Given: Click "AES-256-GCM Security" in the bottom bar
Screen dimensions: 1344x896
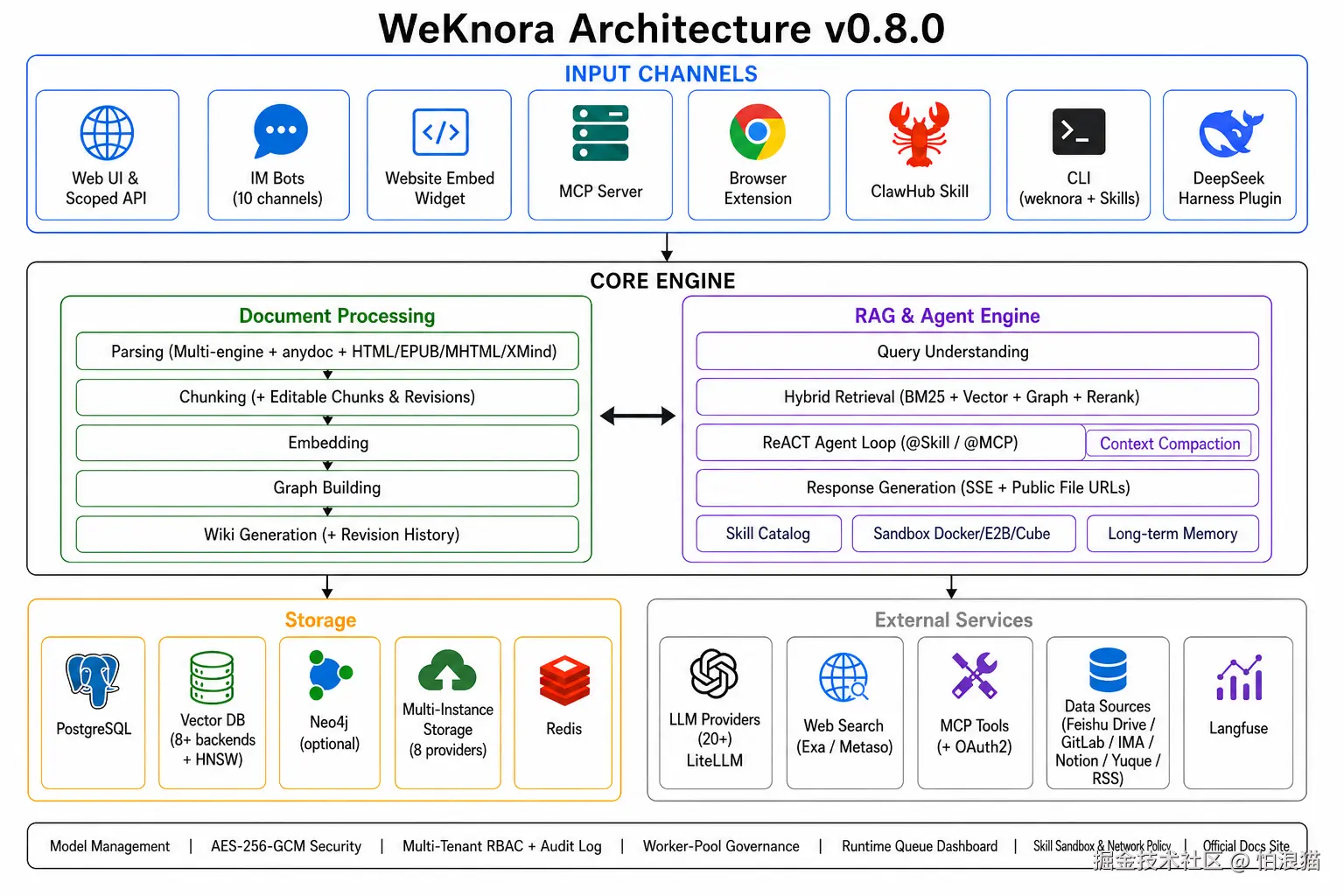Looking at the screenshot, I should [x=286, y=846].
